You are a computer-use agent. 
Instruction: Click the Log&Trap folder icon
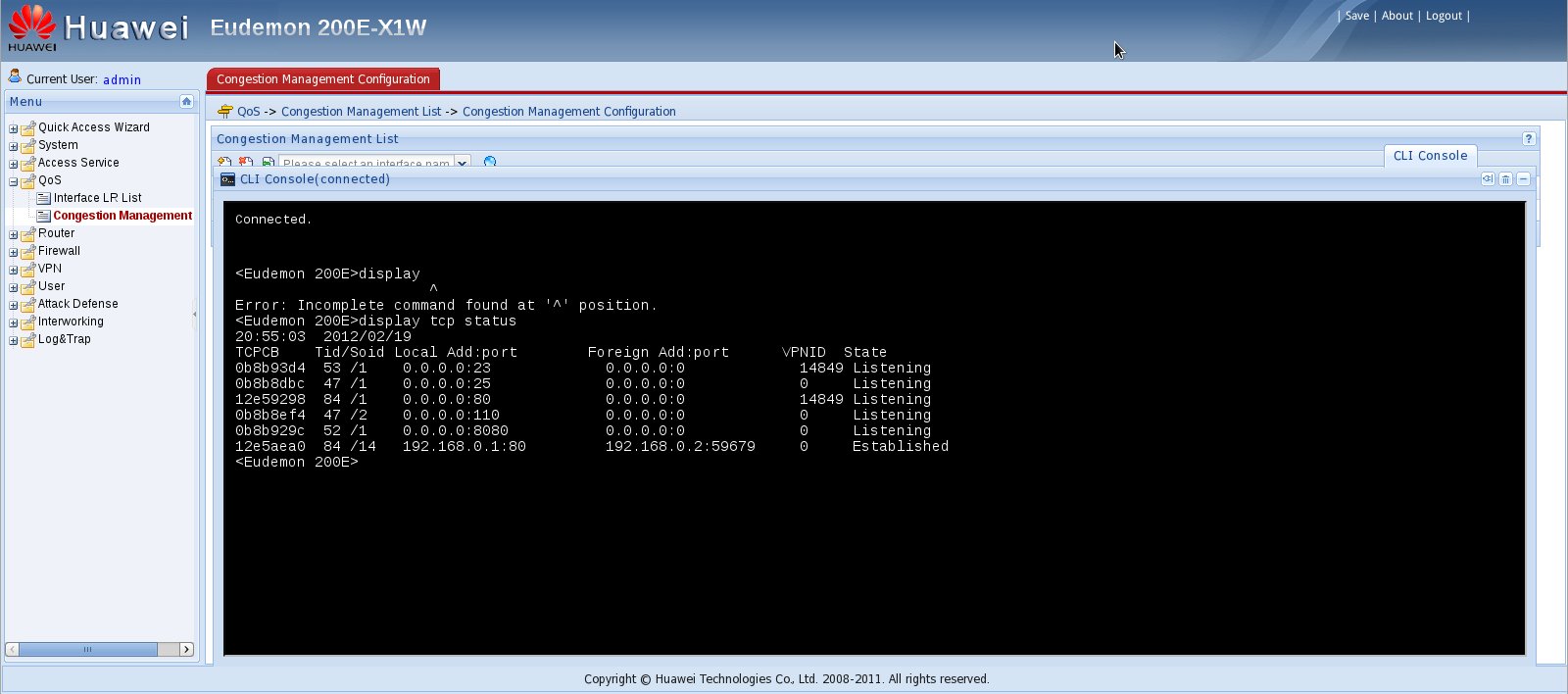click(28, 340)
